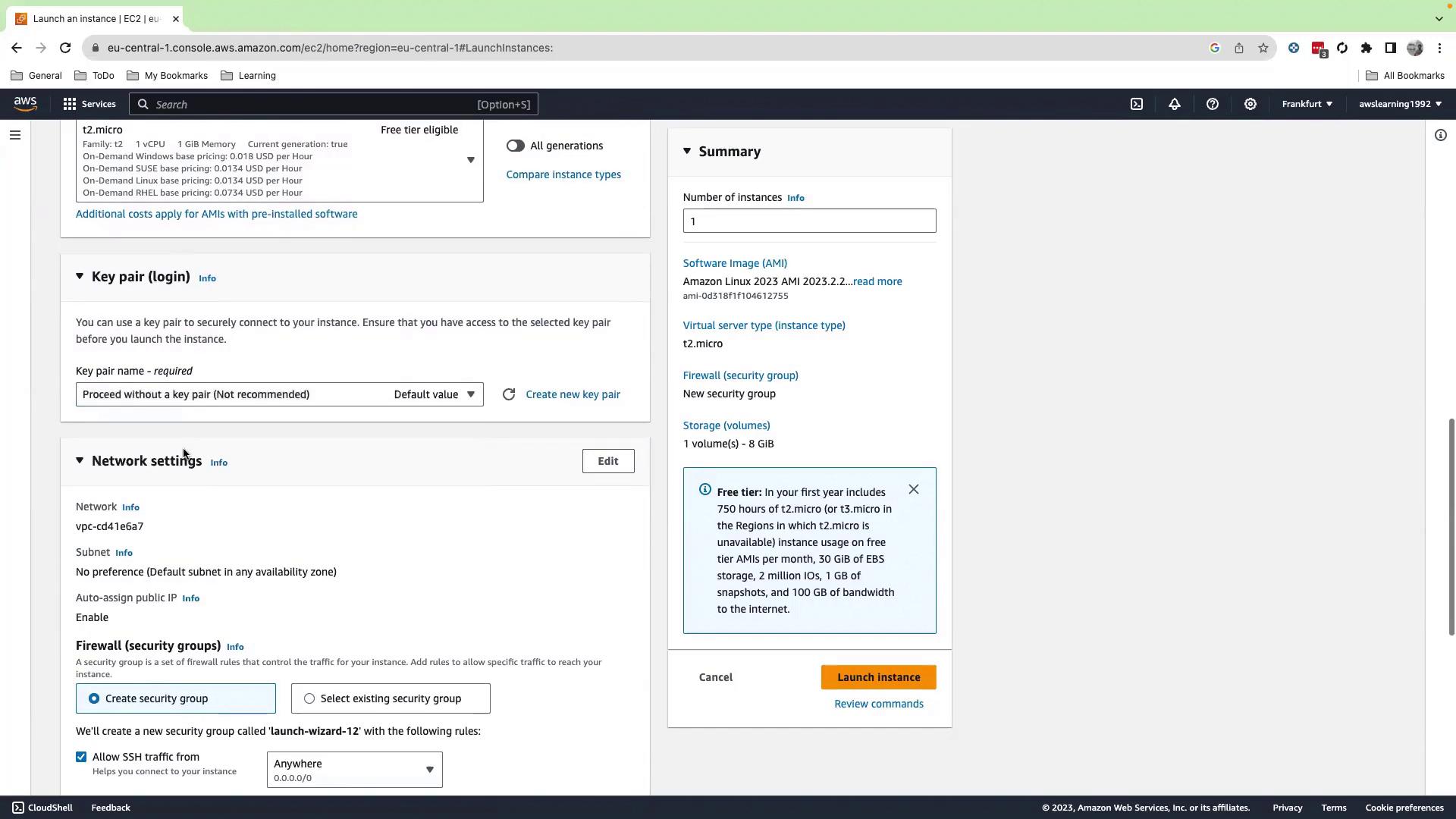This screenshot has height=819, width=1456.
Task: Open the Frankfurt region menu
Action: point(1307,104)
